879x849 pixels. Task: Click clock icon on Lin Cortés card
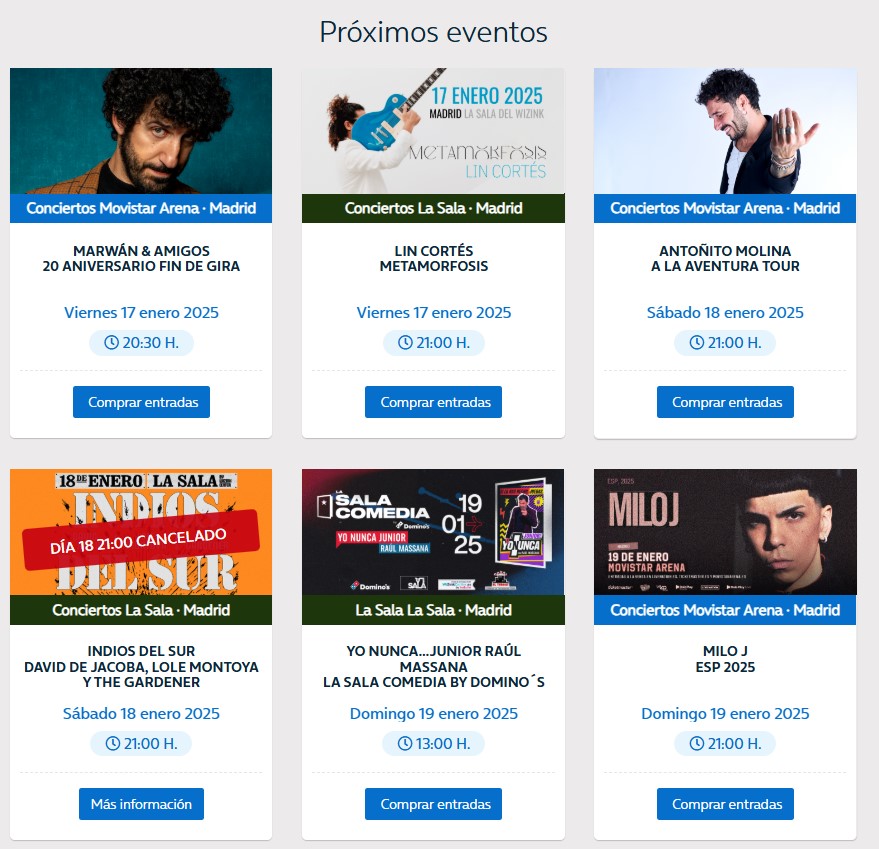(x=405, y=343)
